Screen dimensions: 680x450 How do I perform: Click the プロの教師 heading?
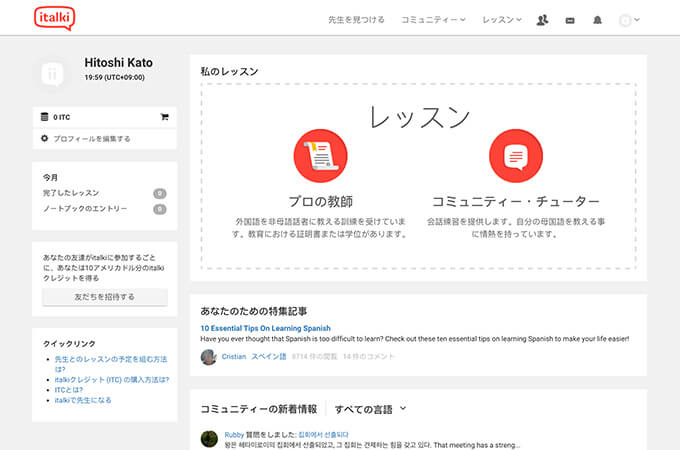tap(321, 202)
